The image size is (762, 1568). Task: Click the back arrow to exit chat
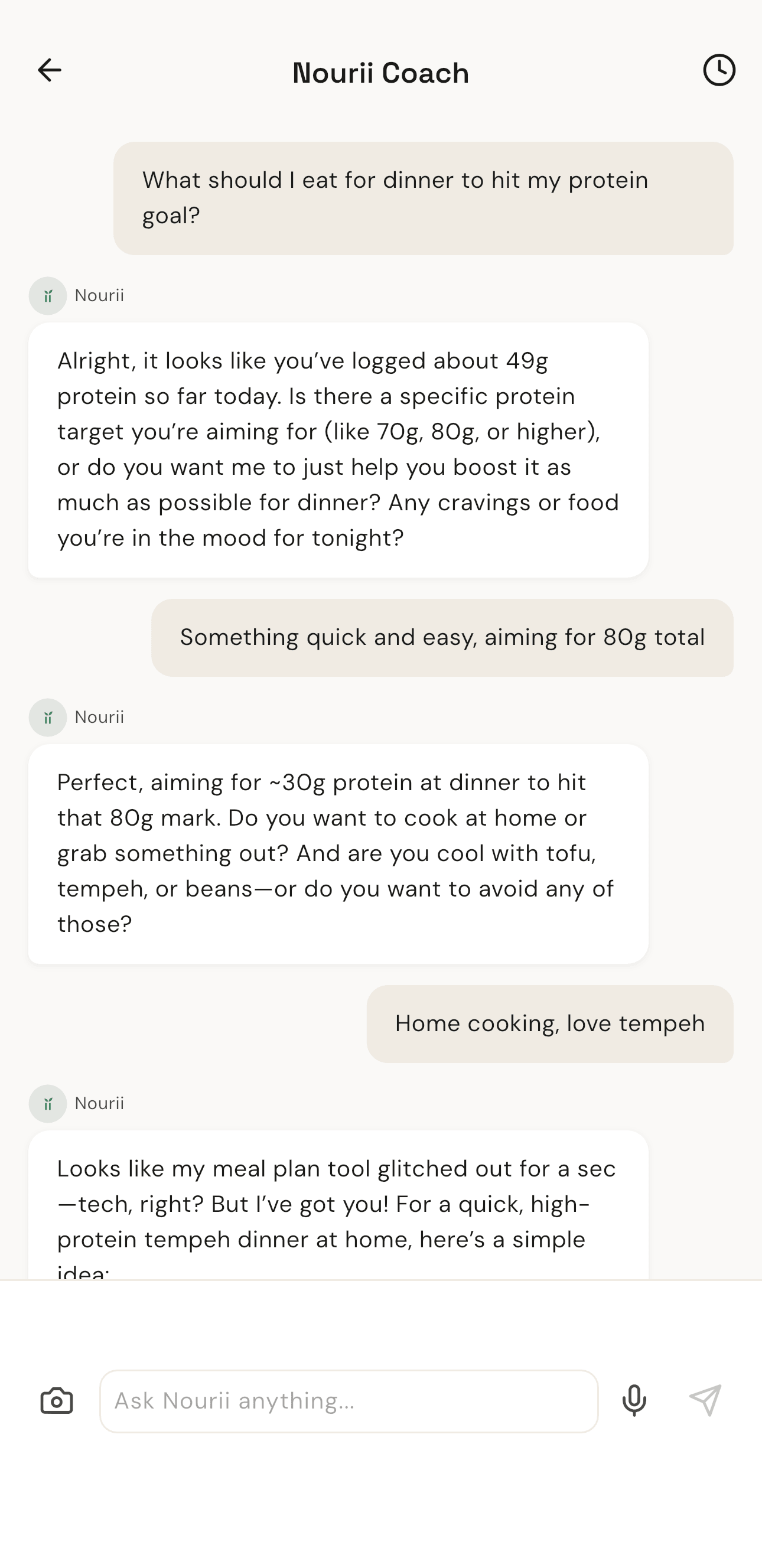point(50,69)
